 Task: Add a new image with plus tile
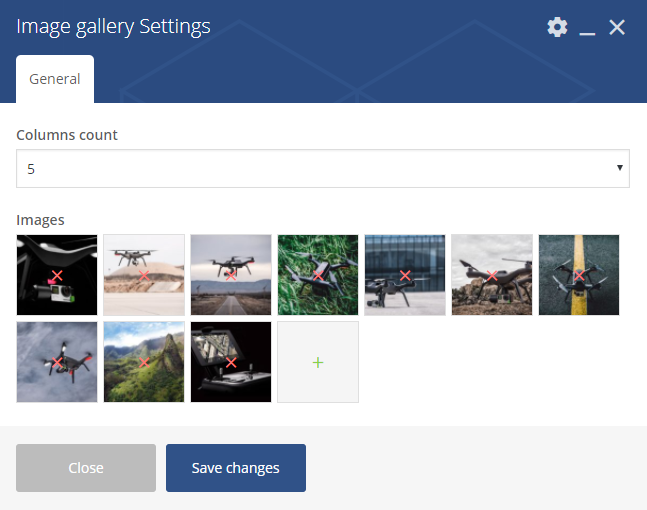pos(318,362)
